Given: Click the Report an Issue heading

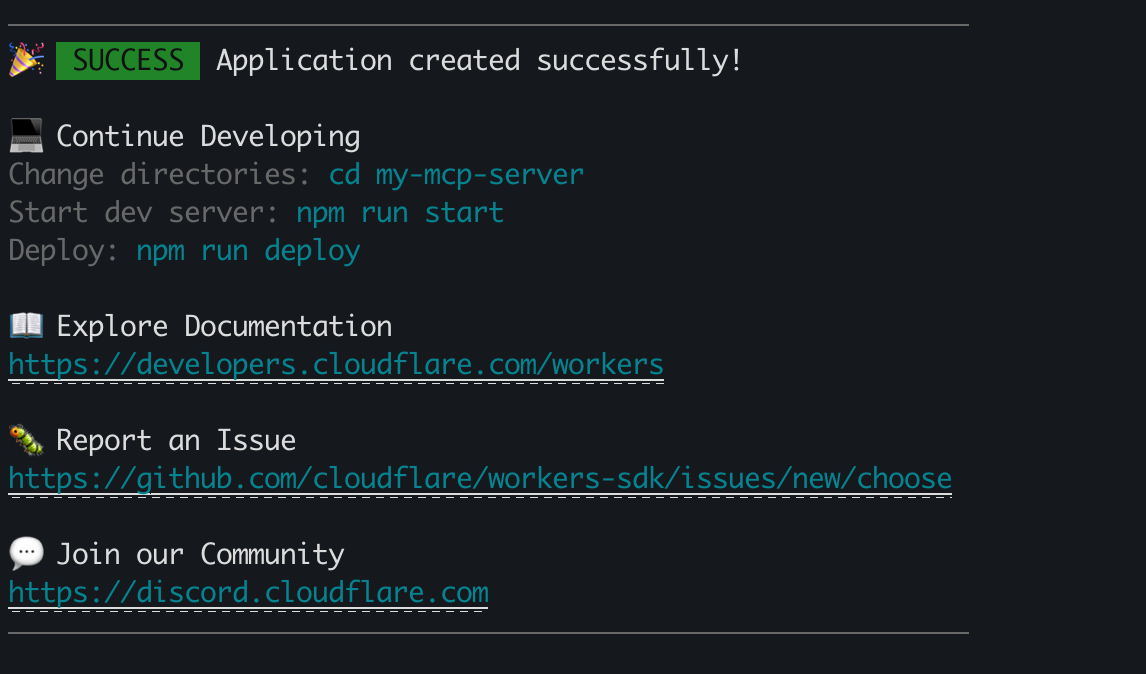Looking at the screenshot, I should point(176,440).
